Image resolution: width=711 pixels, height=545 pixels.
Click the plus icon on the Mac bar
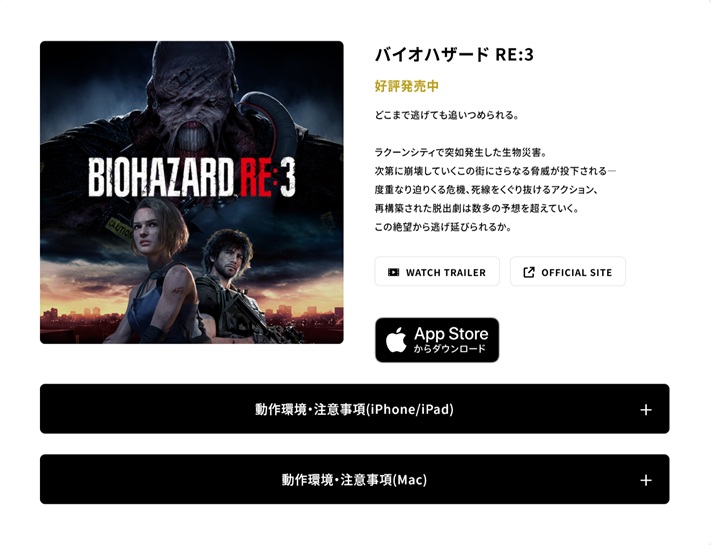pyautogui.click(x=646, y=480)
